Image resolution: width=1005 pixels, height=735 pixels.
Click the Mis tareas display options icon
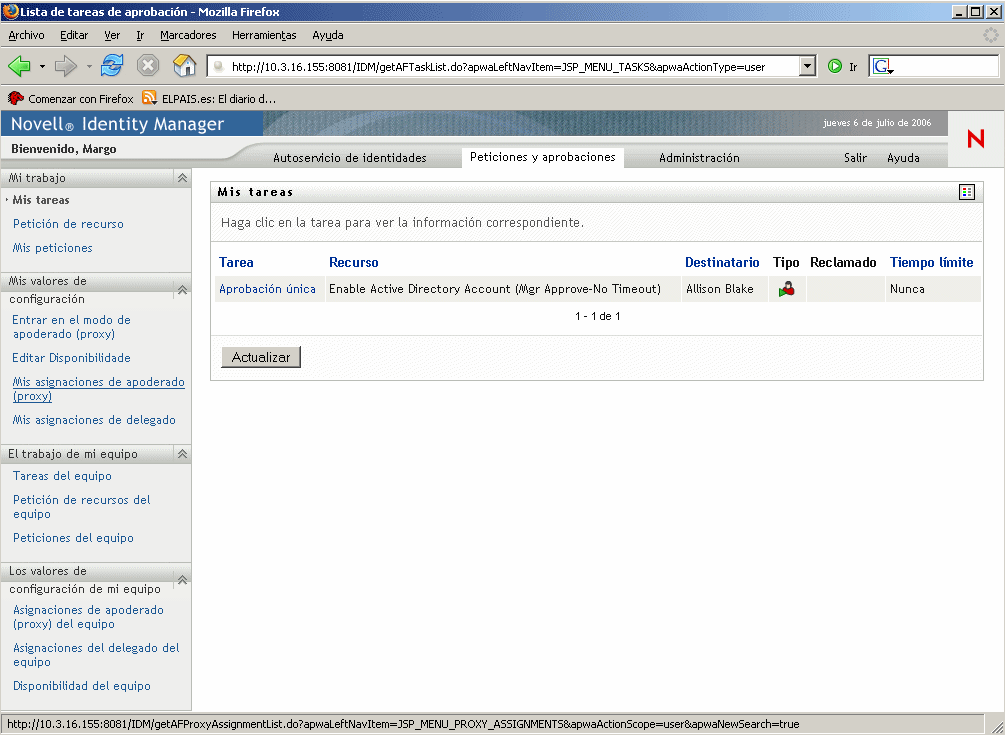click(x=967, y=192)
